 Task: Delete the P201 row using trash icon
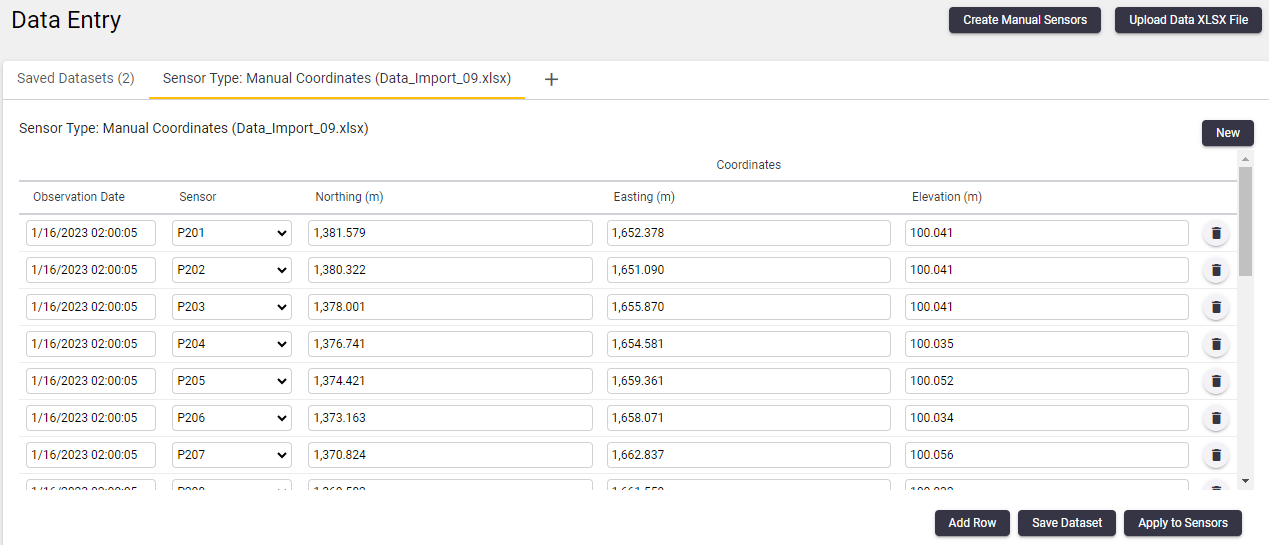pos(1216,234)
